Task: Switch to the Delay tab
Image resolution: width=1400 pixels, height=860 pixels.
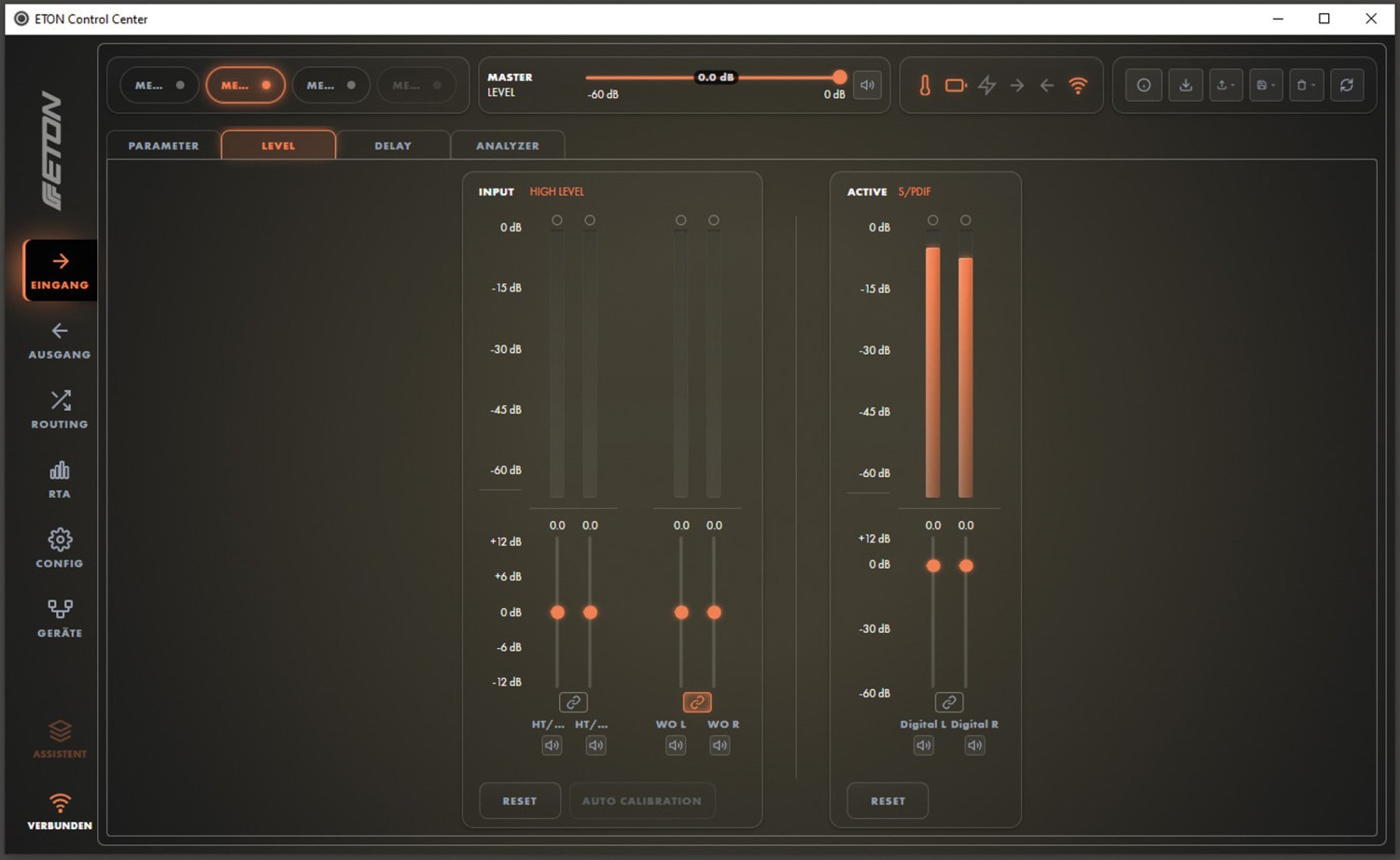Action: pyautogui.click(x=393, y=146)
